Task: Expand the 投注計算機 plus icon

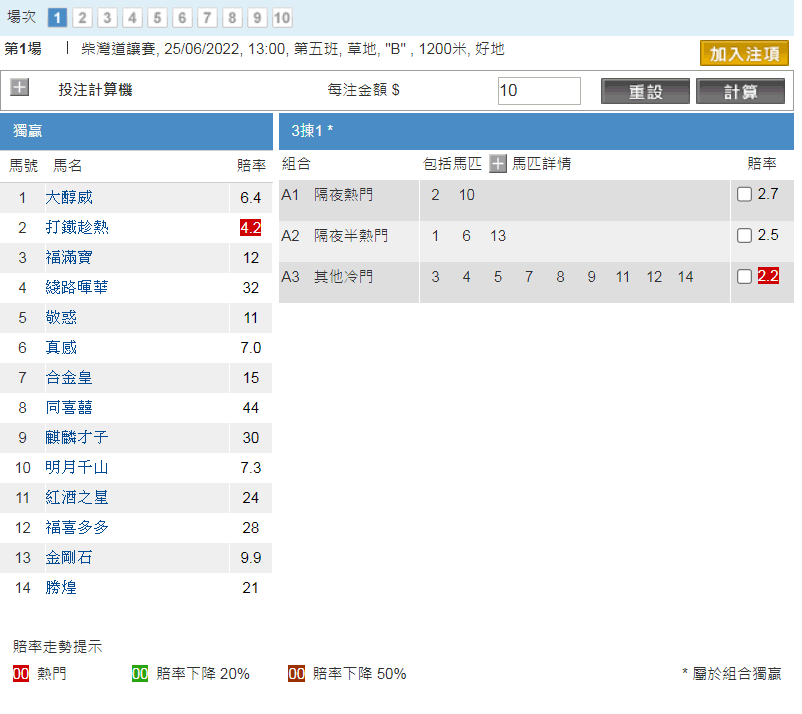Action: [x=19, y=88]
